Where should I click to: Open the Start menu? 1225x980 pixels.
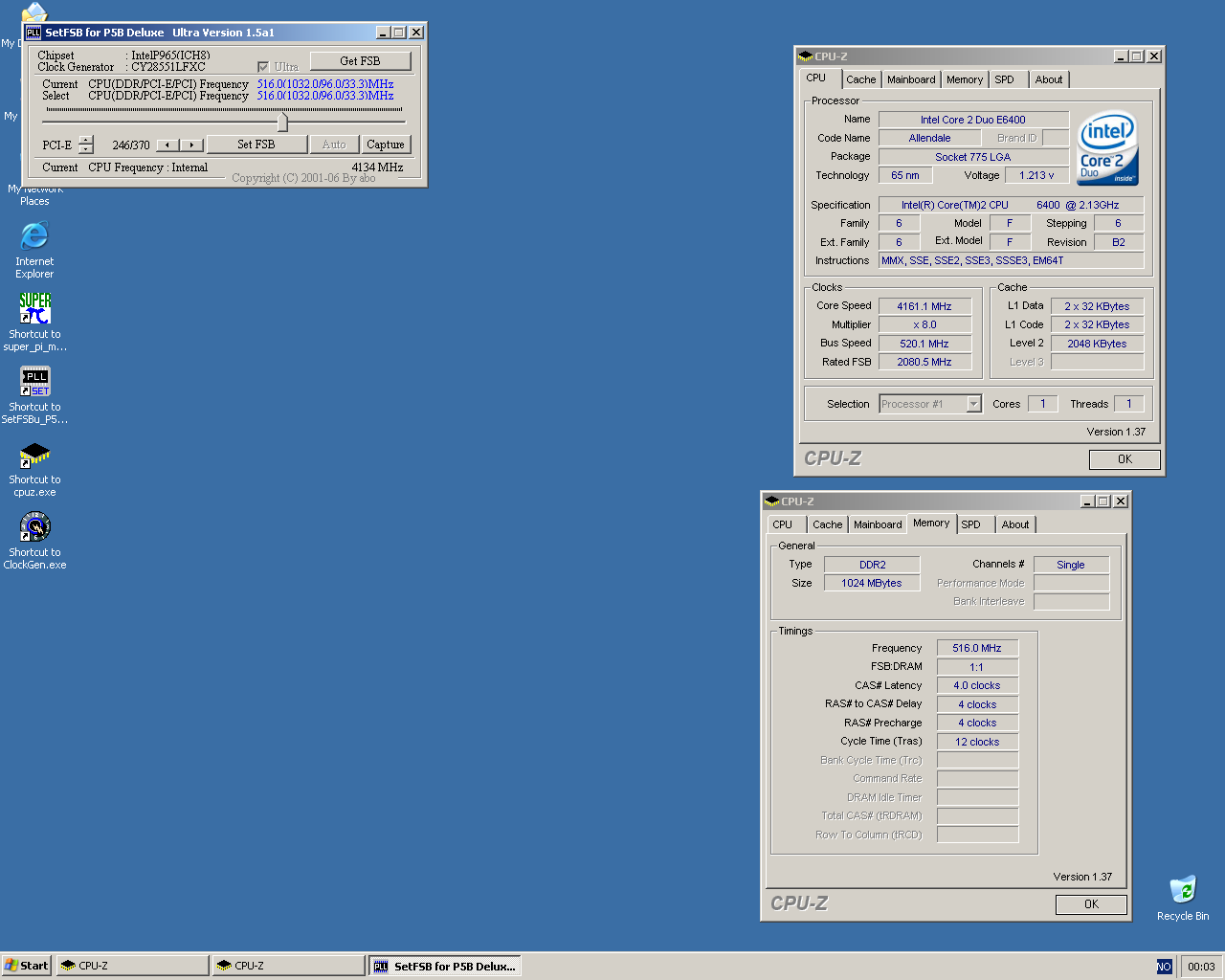pos(27,966)
